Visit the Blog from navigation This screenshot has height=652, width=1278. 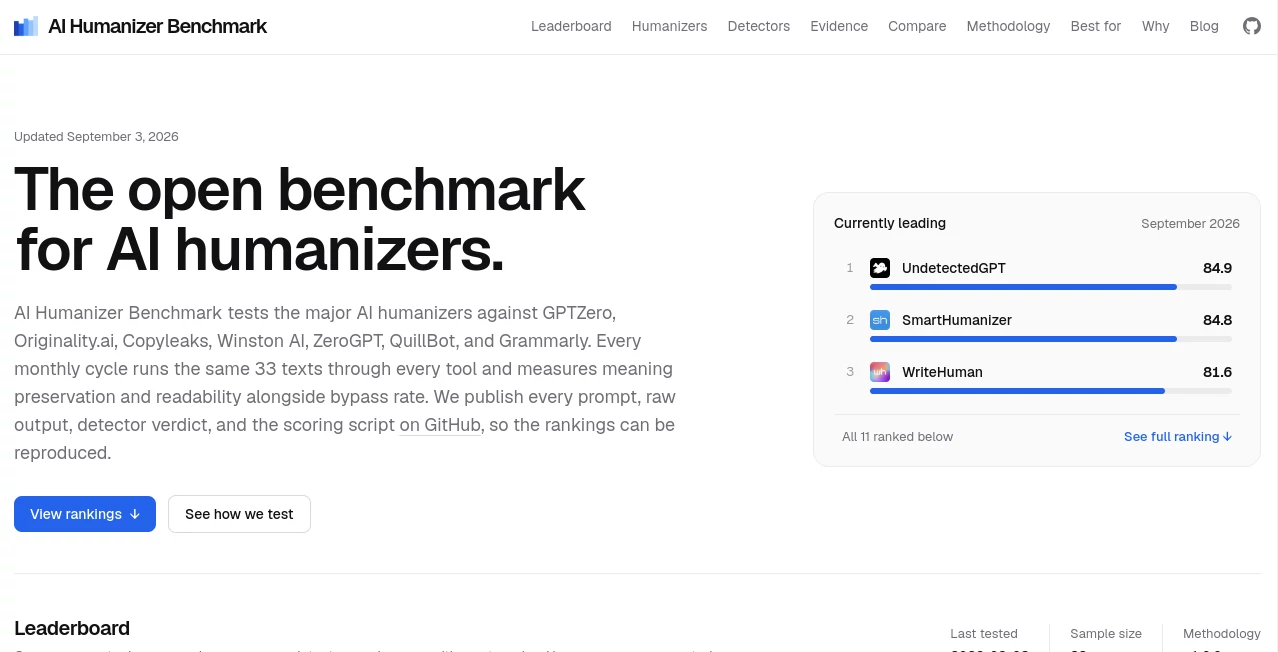point(1204,26)
